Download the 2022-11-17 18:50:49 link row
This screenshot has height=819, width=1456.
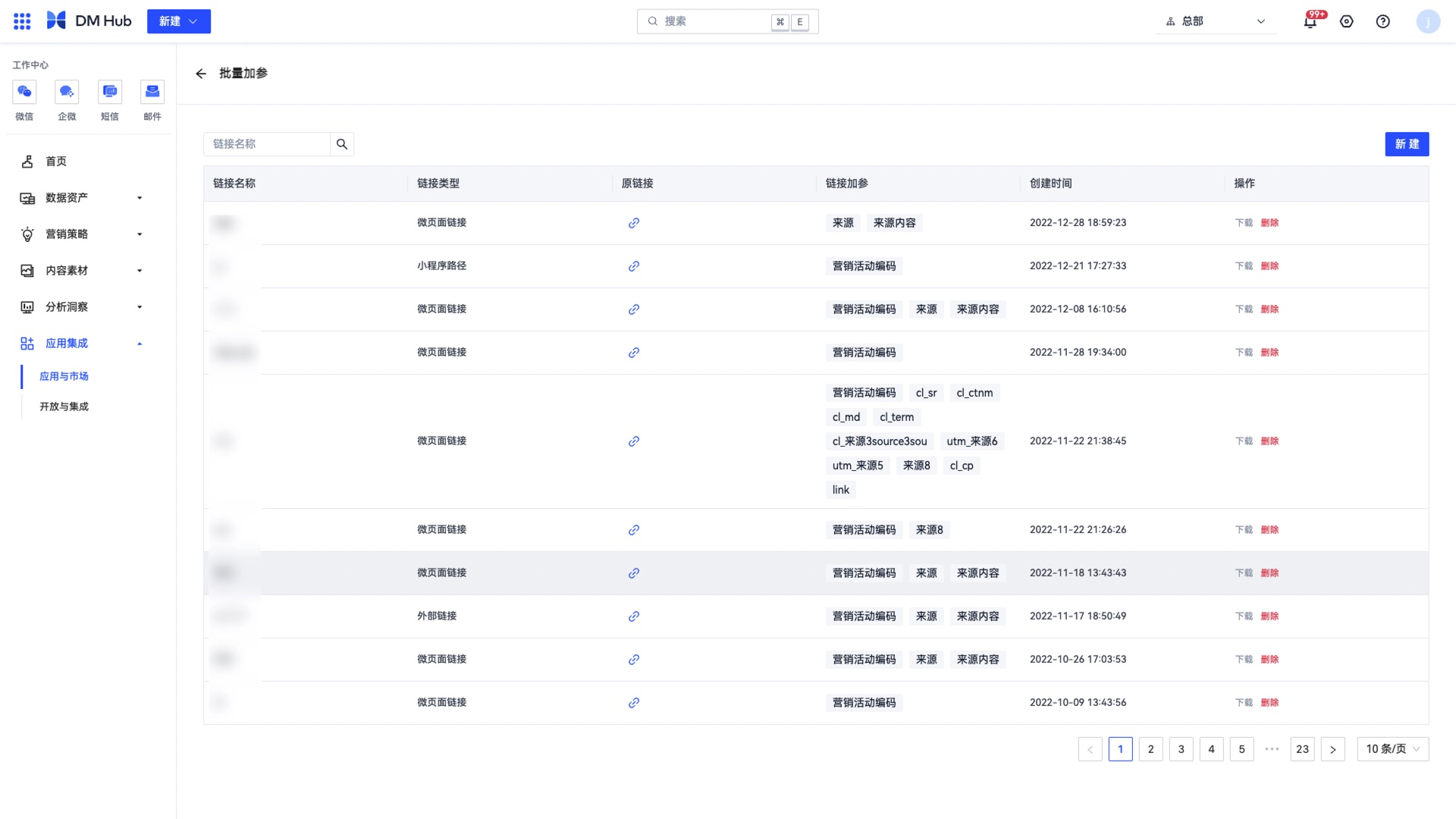pos(1244,617)
